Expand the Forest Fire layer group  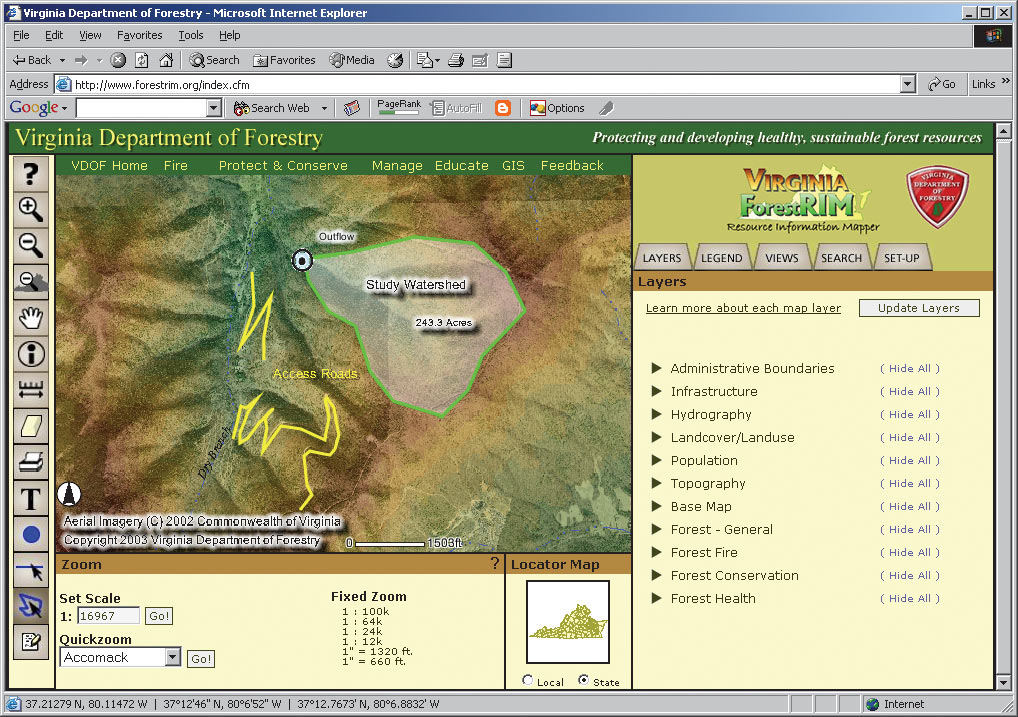tap(656, 552)
